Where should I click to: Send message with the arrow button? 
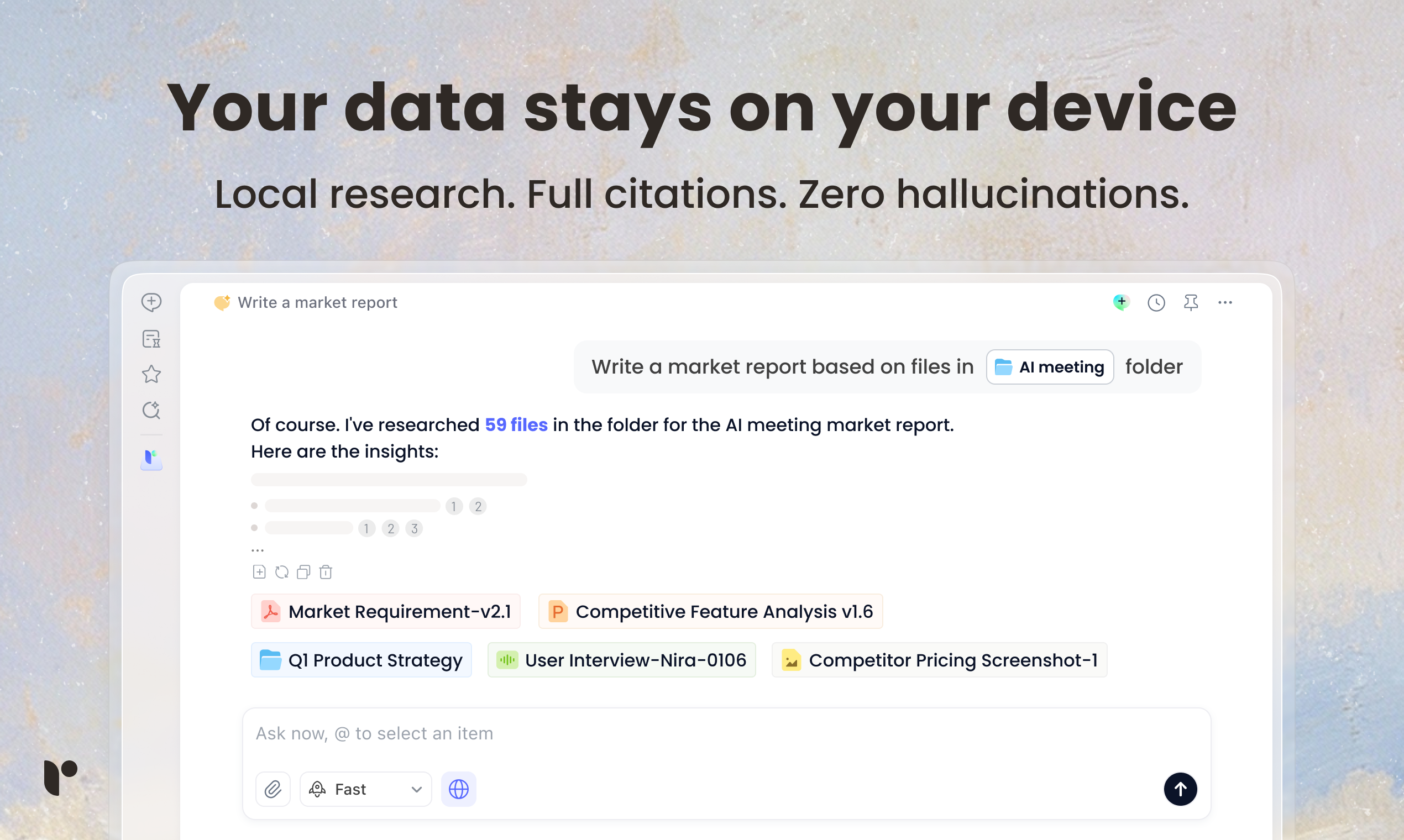[1180, 789]
